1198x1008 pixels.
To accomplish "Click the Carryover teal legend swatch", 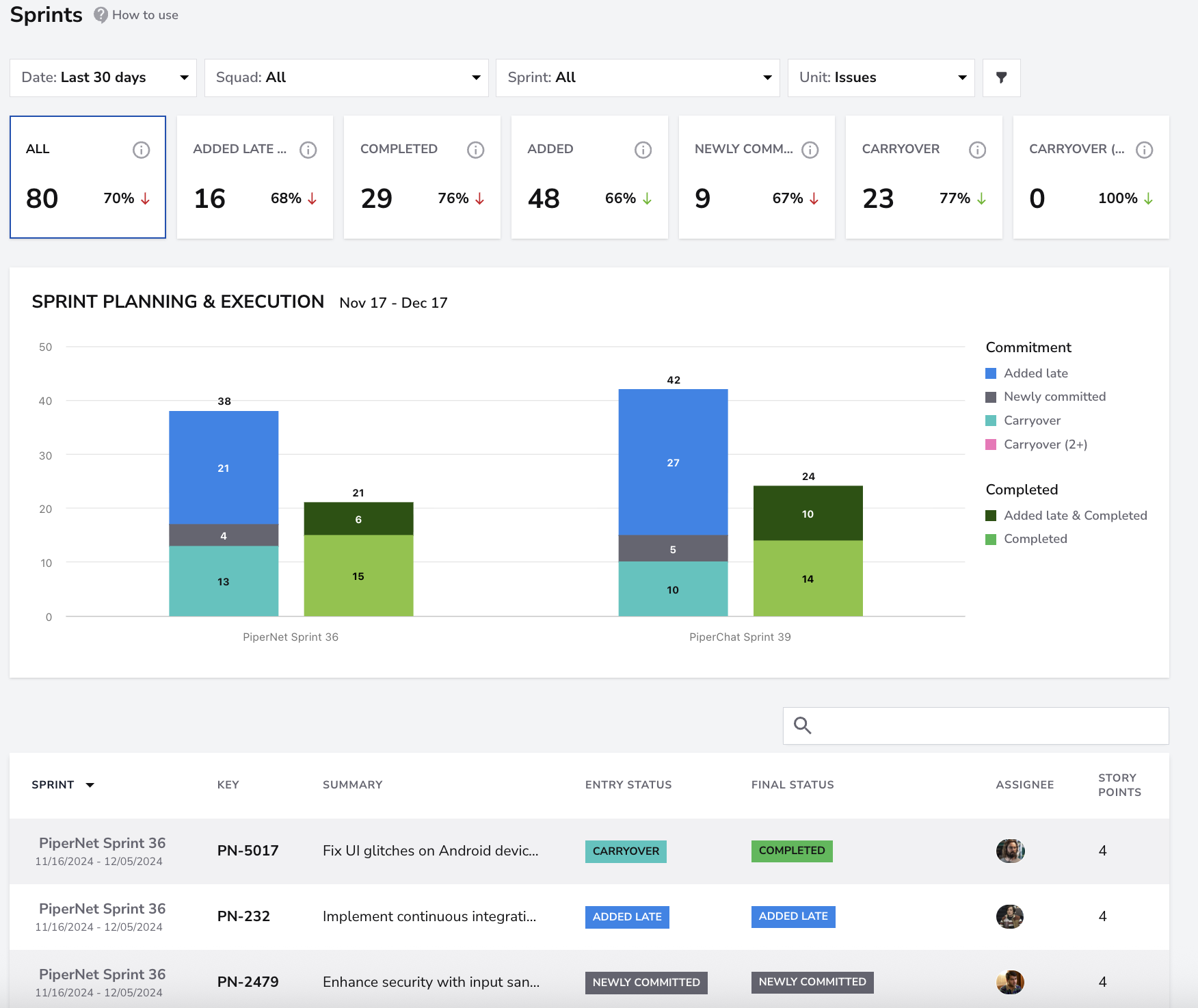I will [991, 421].
